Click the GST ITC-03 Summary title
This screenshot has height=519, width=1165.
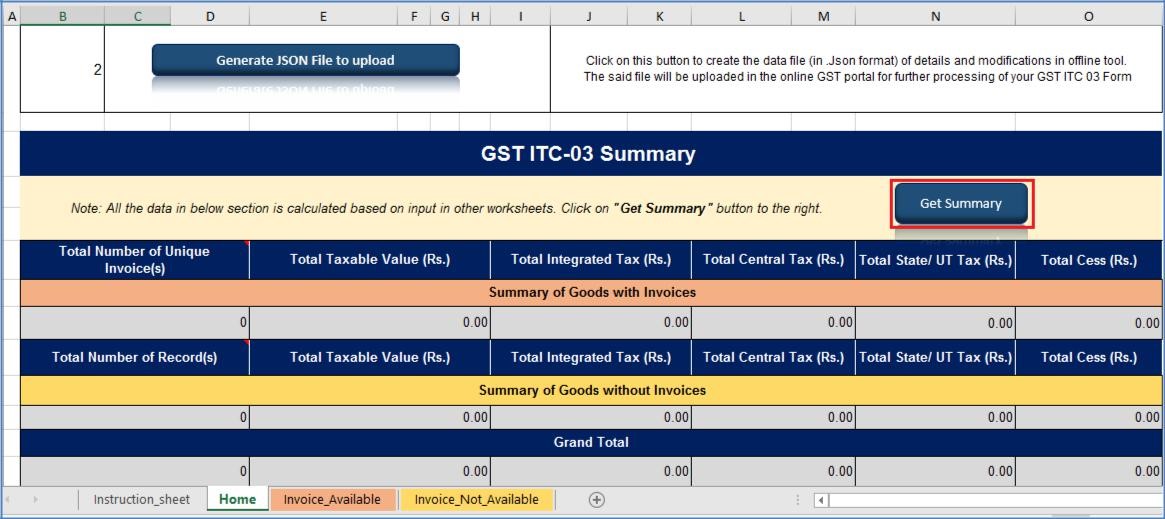(x=588, y=154)
